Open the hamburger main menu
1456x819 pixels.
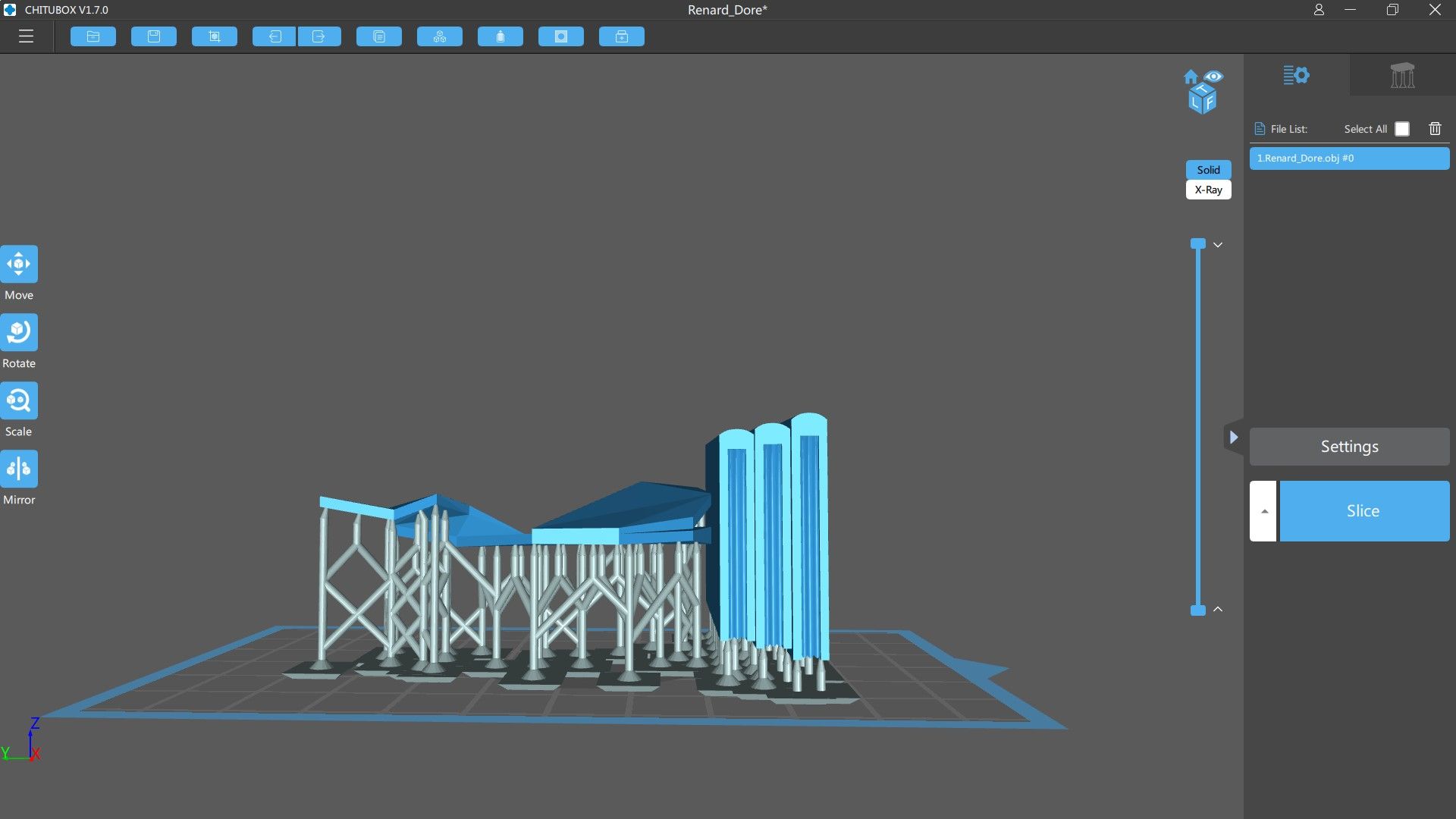coord(26,36)
